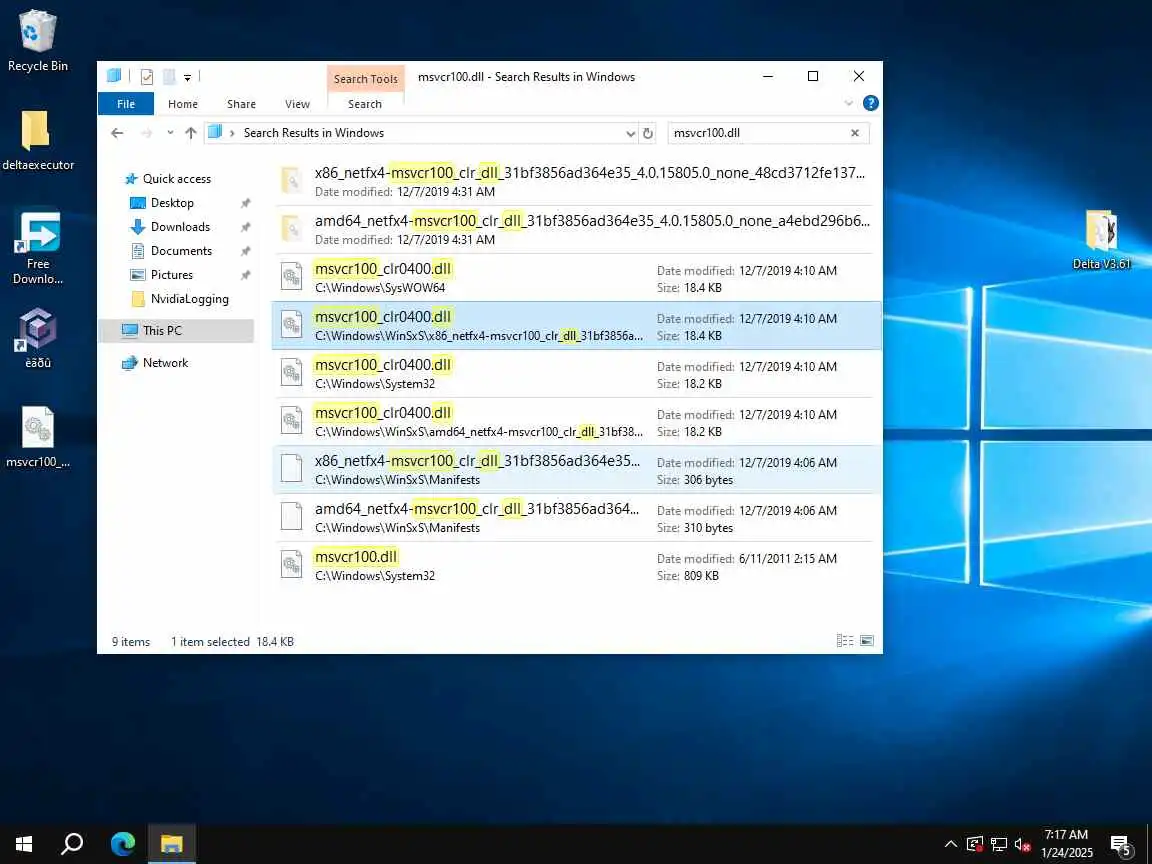Open the taskbar clock showing 7:17 AM

click(x=1067, y=843)
